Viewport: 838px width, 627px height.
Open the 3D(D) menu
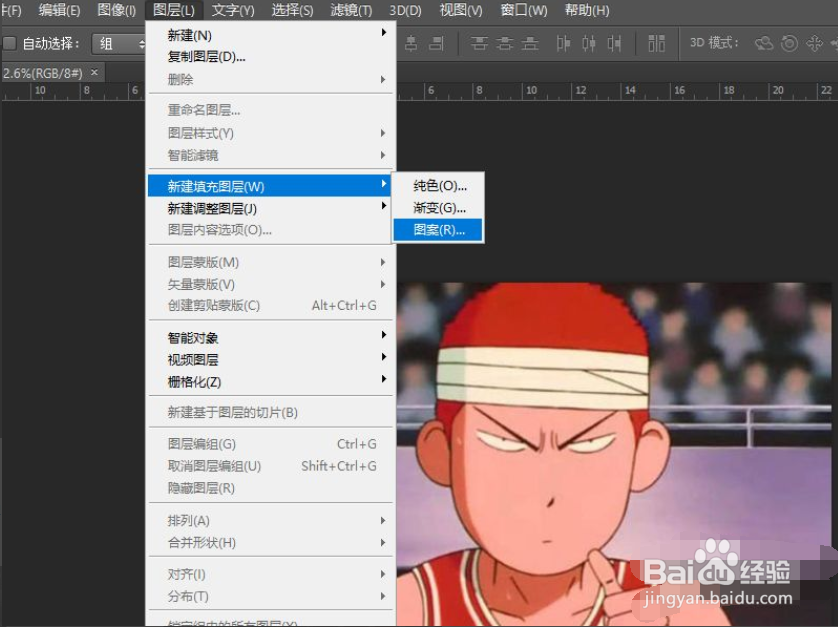point(405,10)
